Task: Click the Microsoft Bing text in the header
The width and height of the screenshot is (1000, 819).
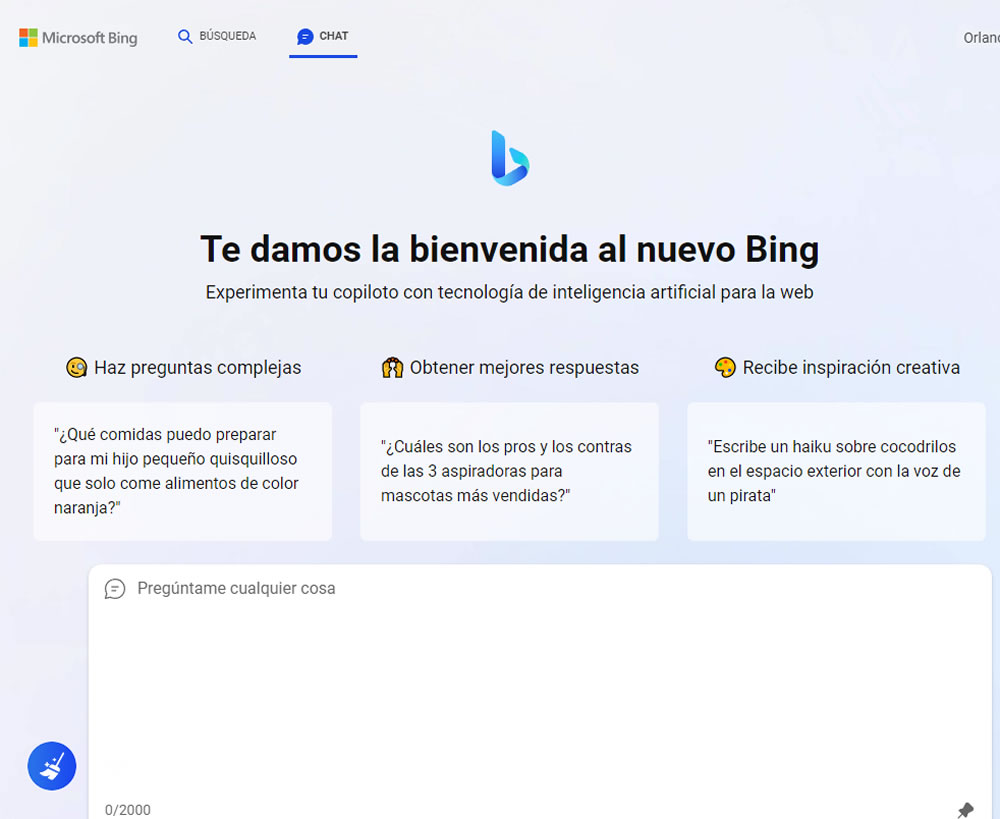Action: pyautogui.click(x=90, y=38)
